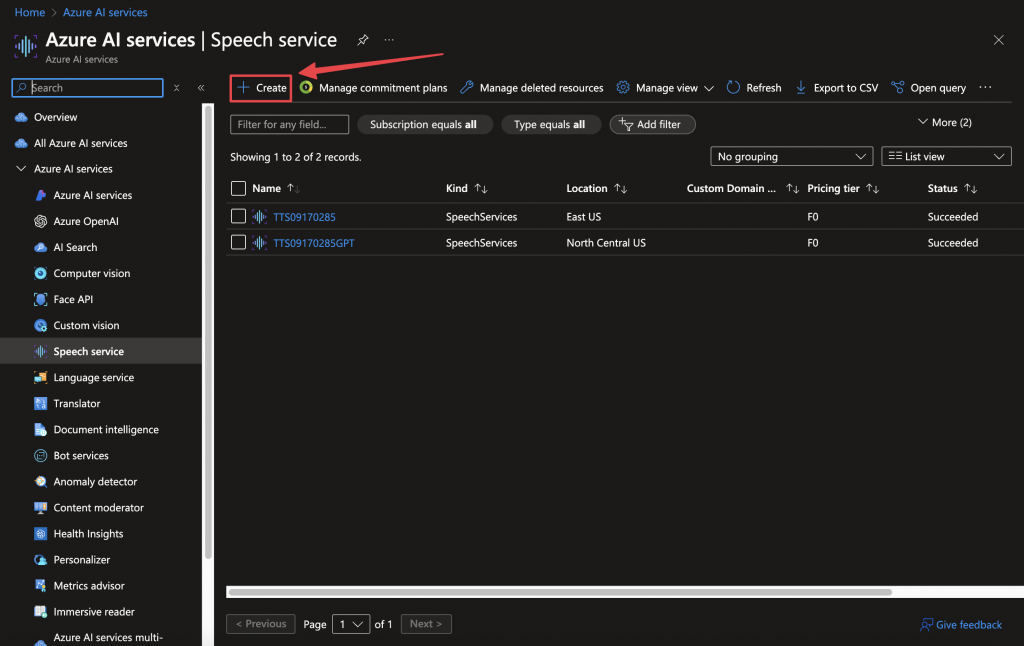Viewport: 1024px width, 646px height.
Task: Expand More (2) filters
Action: tap(944, 122)
